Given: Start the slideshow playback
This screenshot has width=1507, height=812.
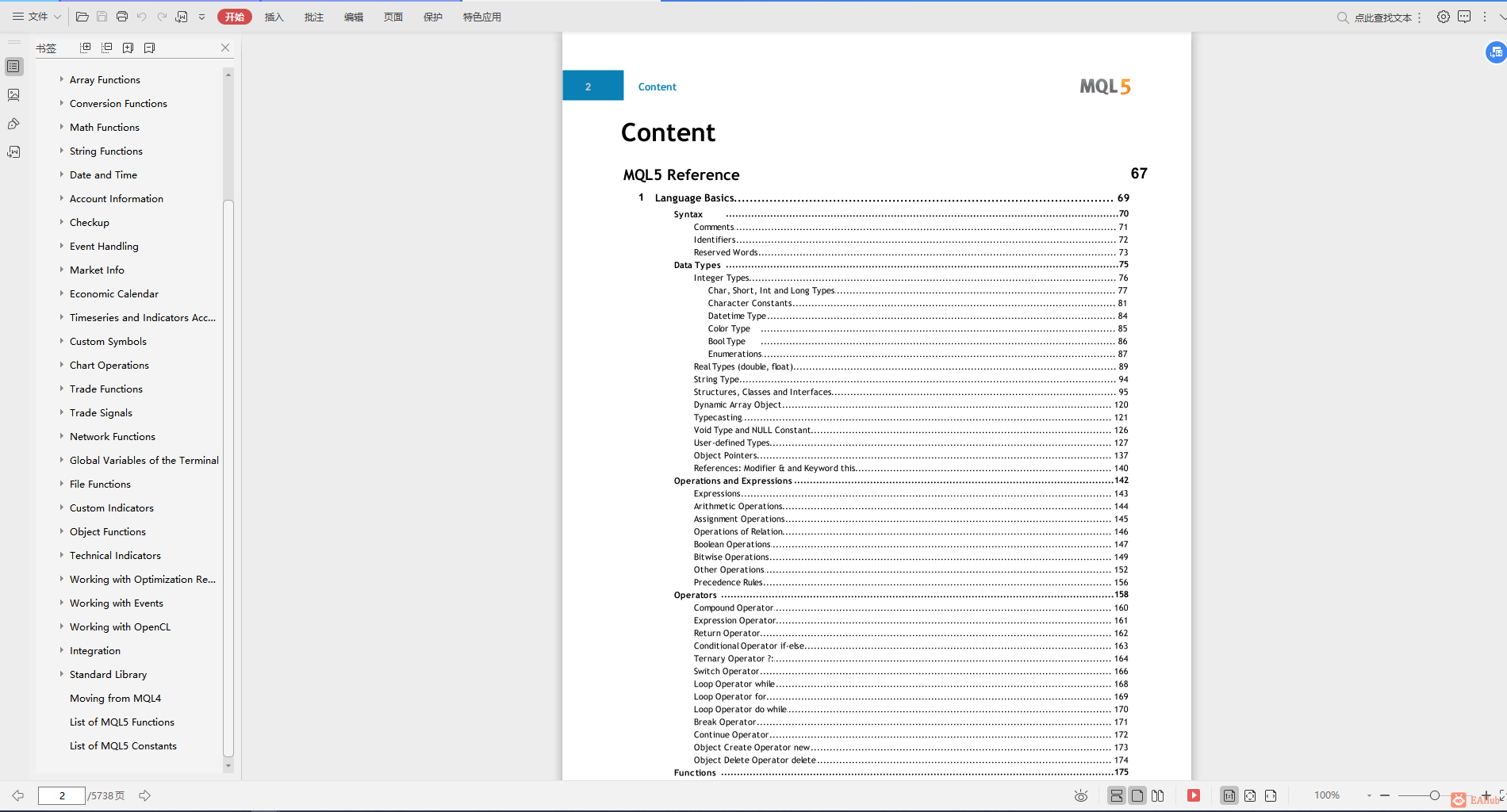Looking at the screenshot, I should (x=1194, y=795).
